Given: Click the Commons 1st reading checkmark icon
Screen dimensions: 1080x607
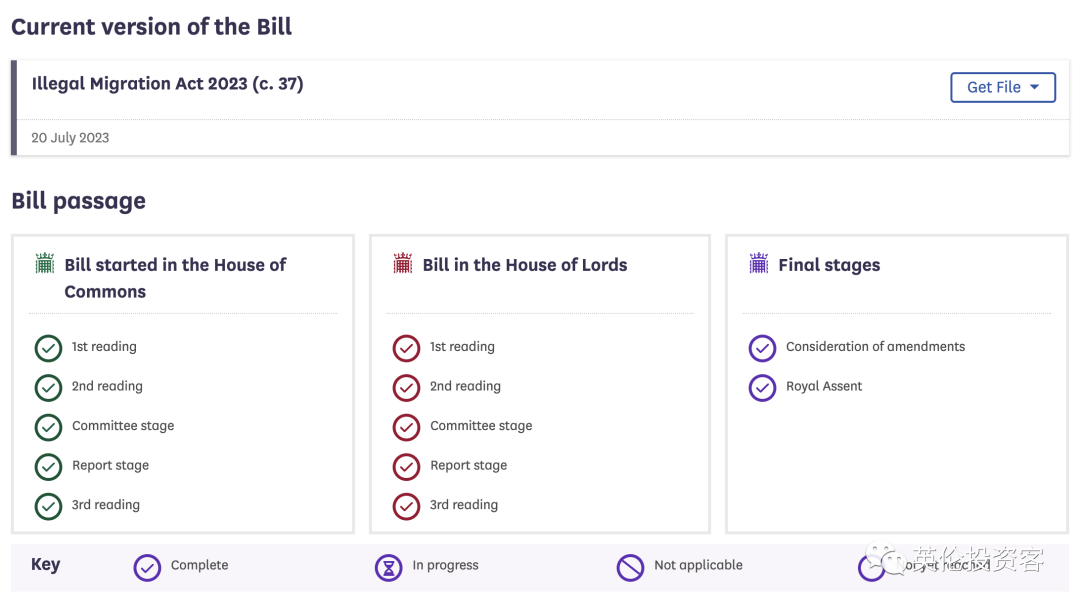Looking at the screenshot, I should pos(49,348).
